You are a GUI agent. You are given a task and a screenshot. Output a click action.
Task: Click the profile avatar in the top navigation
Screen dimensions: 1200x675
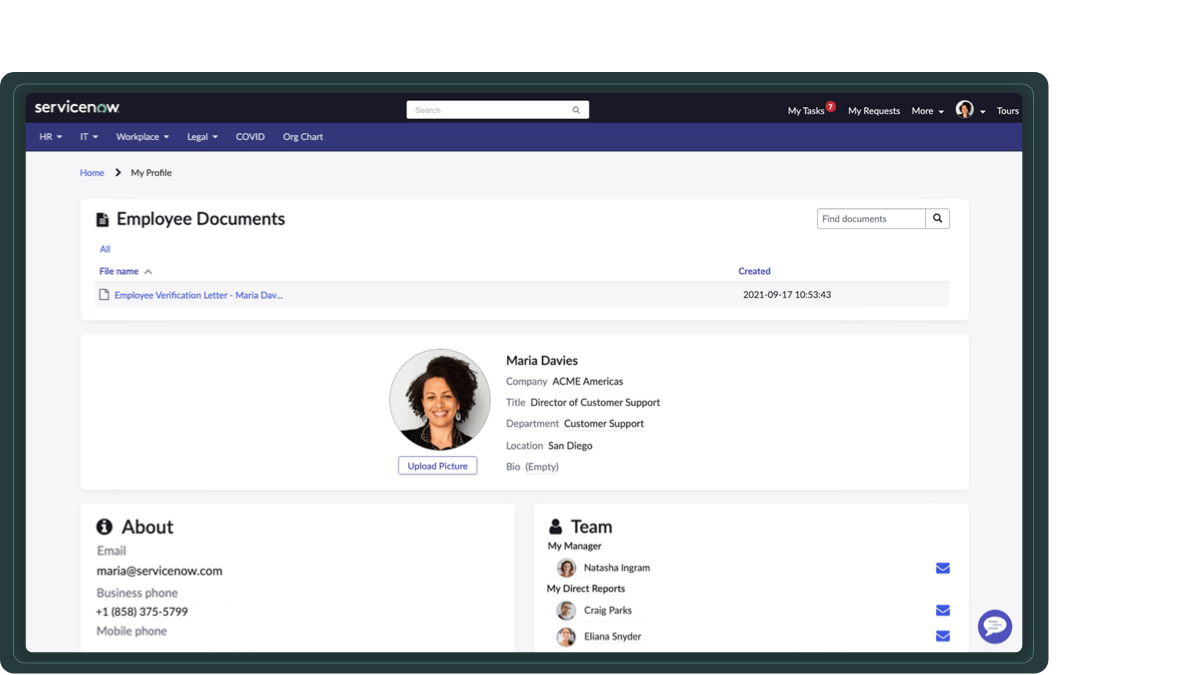click(963, 110)
